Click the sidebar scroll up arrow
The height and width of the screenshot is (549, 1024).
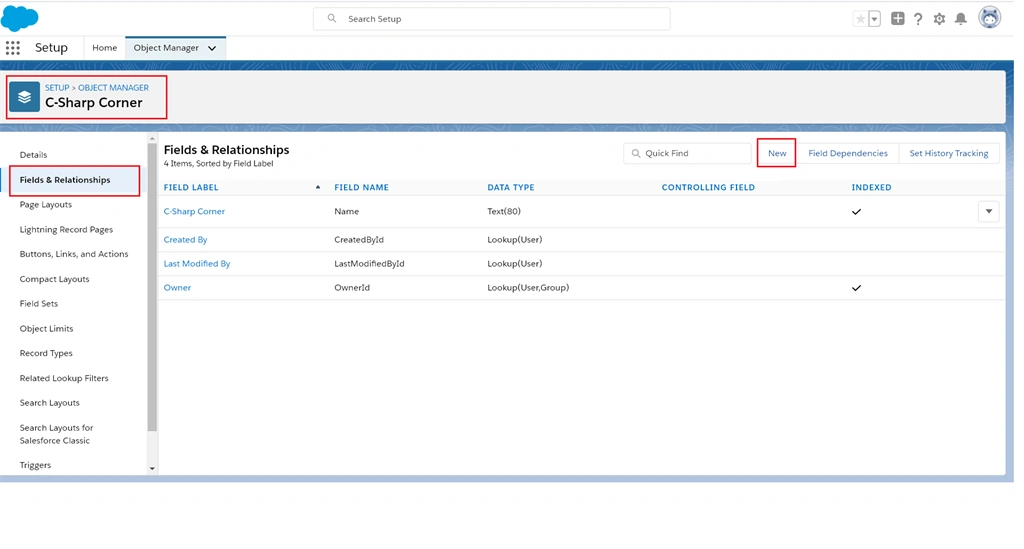tap(152, 138)
